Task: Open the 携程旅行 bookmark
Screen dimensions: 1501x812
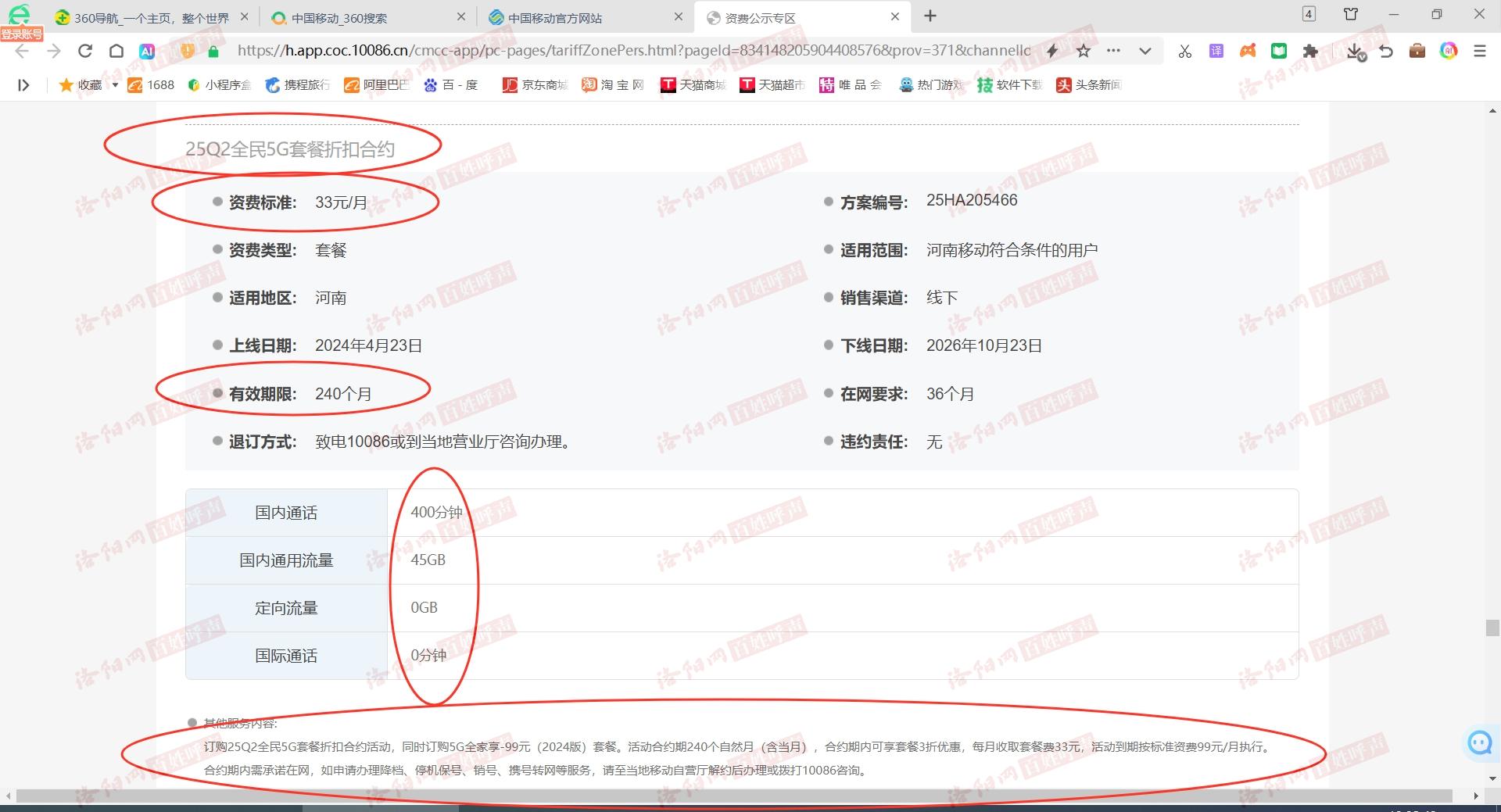Action: (x=298, y=84)
